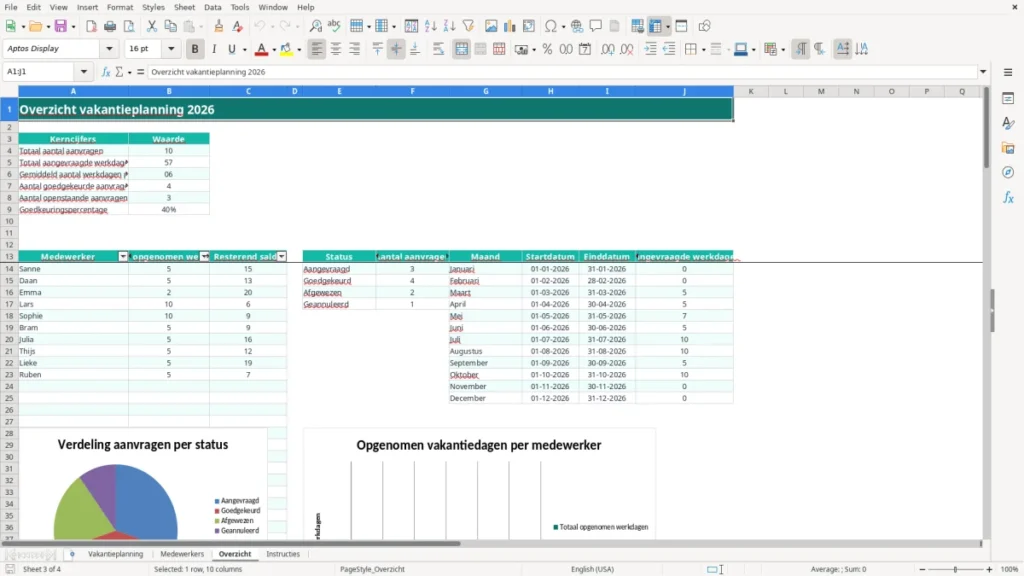Open the sidebar Gallery panel
This screenshot has width=1024, height=576.
click(x=1008, y=148)
